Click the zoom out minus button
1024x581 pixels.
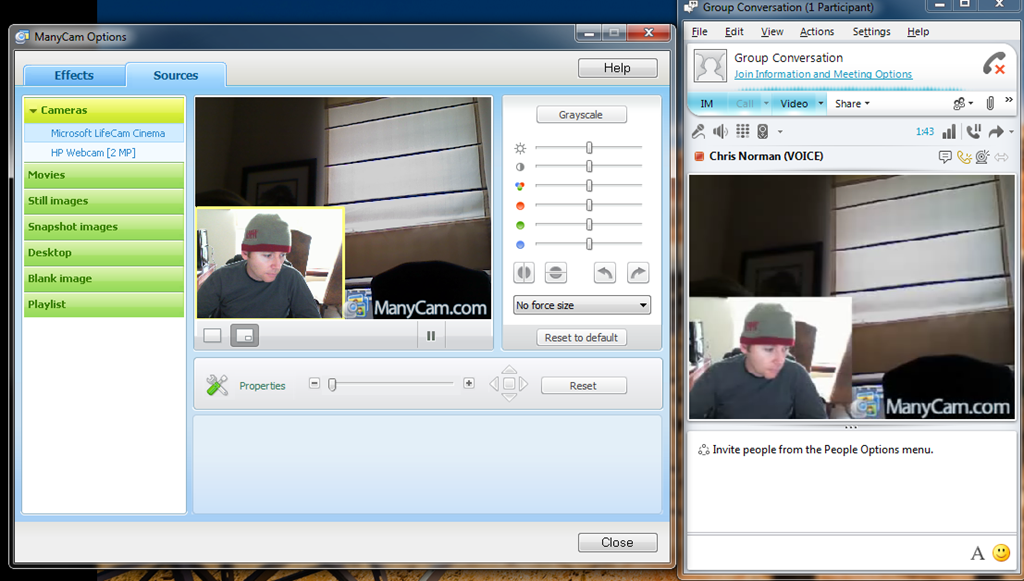[x=314, y=383]
